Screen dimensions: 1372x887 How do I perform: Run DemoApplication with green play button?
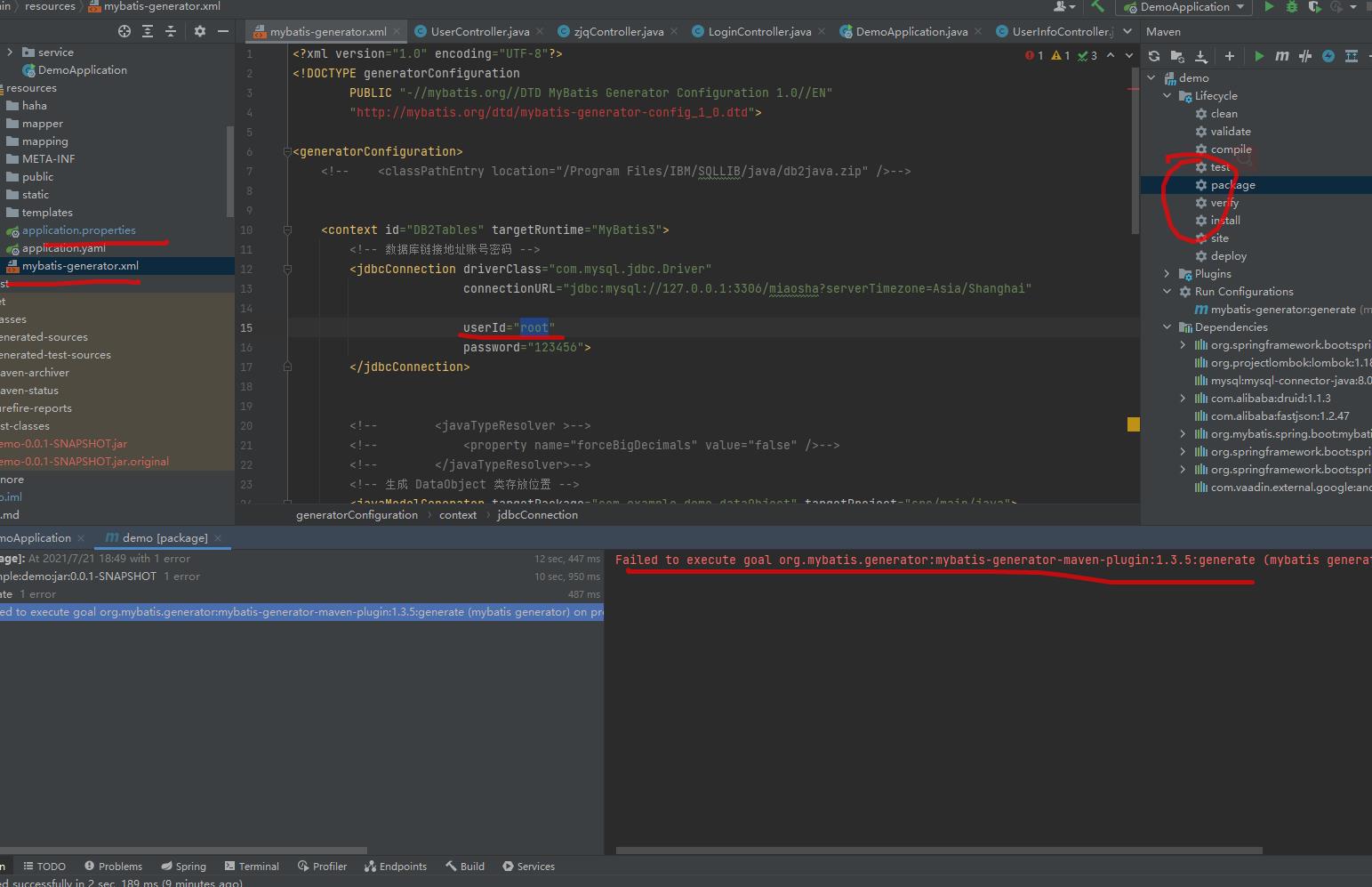pos(1269,7)
